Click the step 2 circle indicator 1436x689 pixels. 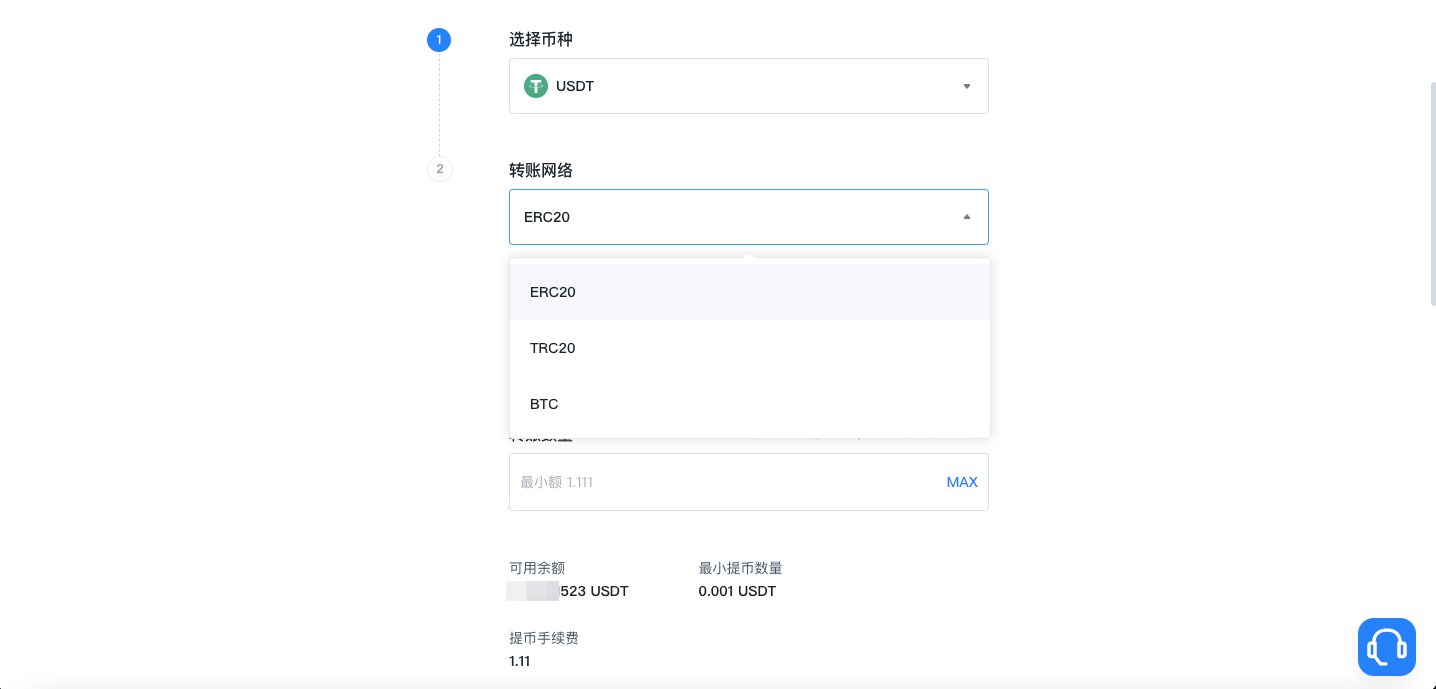440,169
